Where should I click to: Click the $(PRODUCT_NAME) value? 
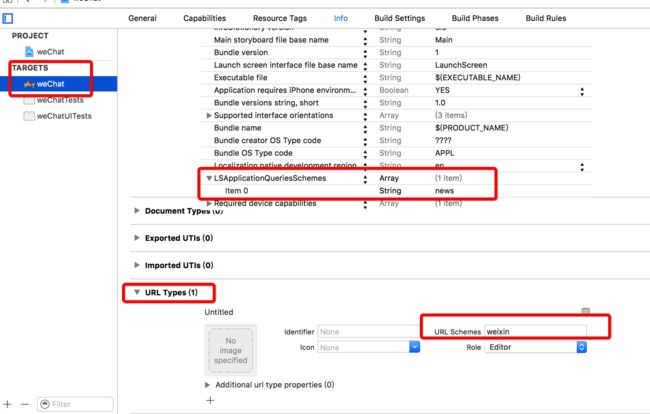click(471, 128)
